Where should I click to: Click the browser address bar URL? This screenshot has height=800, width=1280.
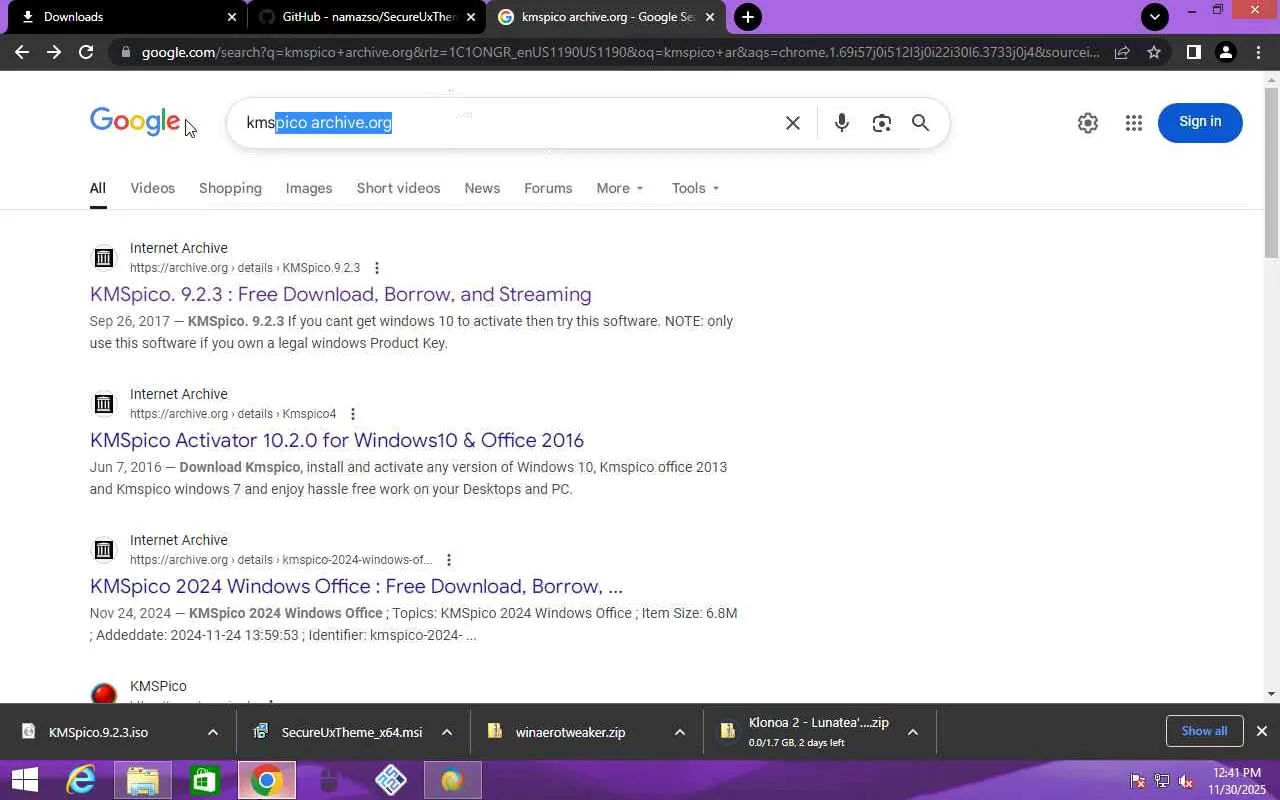point(620,52)
